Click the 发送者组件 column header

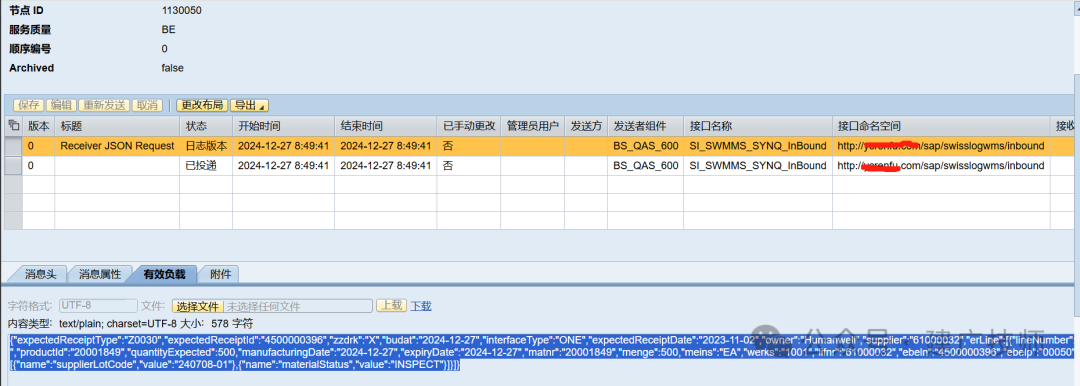646,127
